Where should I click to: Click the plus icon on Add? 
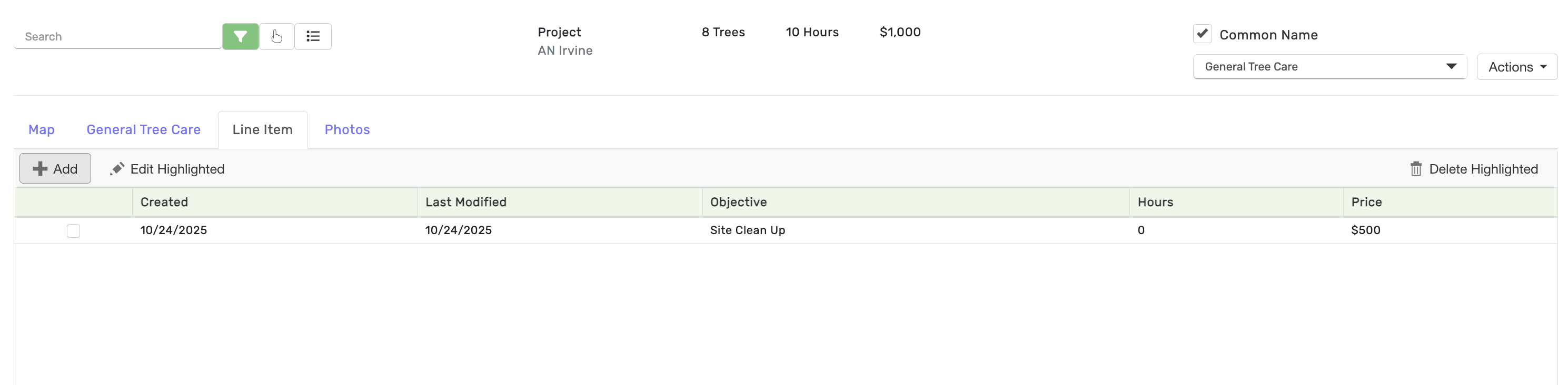click(x=40, y=168)
